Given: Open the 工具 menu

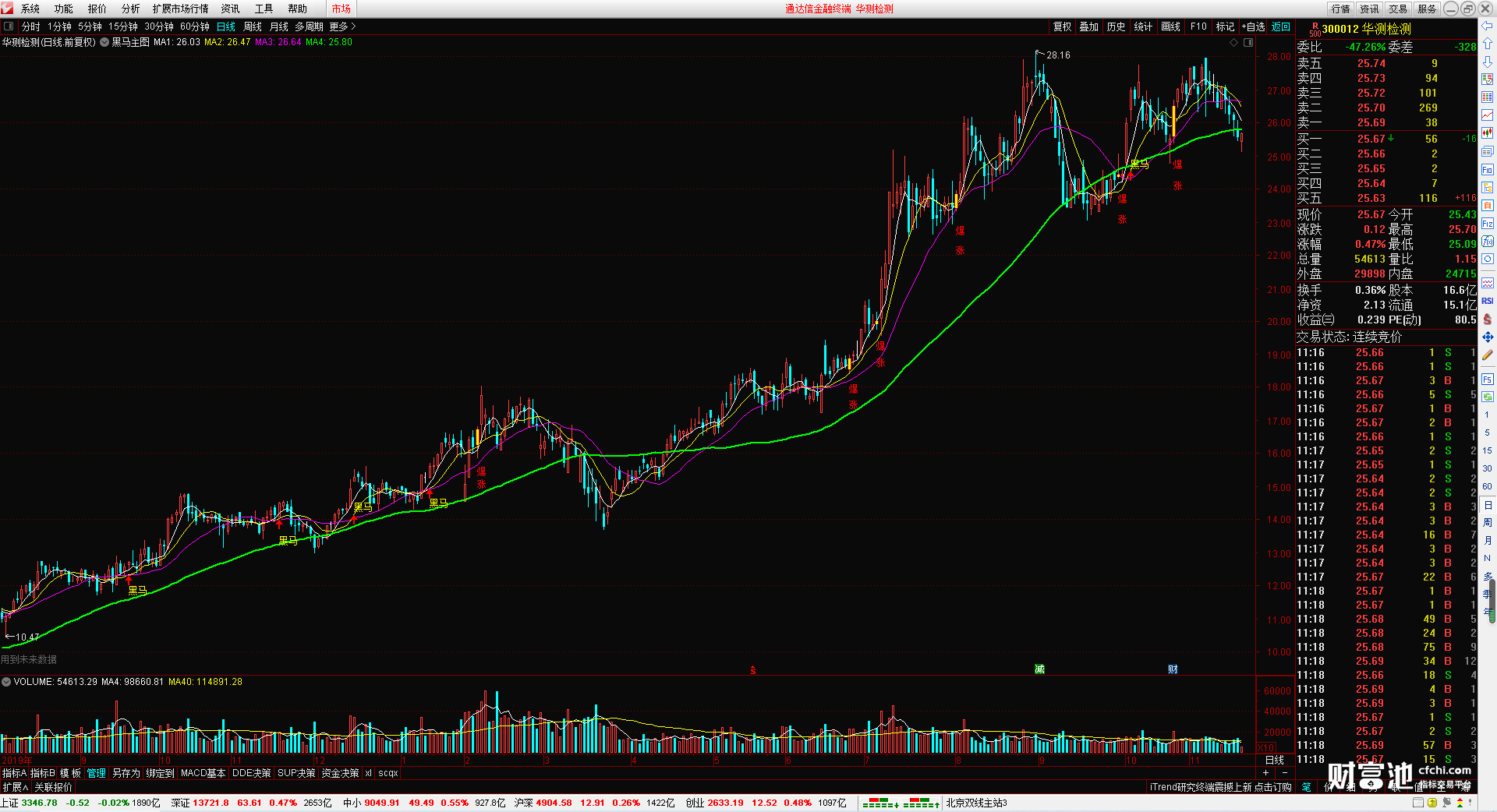Looking at the screenshot, I should pos(264,9).
